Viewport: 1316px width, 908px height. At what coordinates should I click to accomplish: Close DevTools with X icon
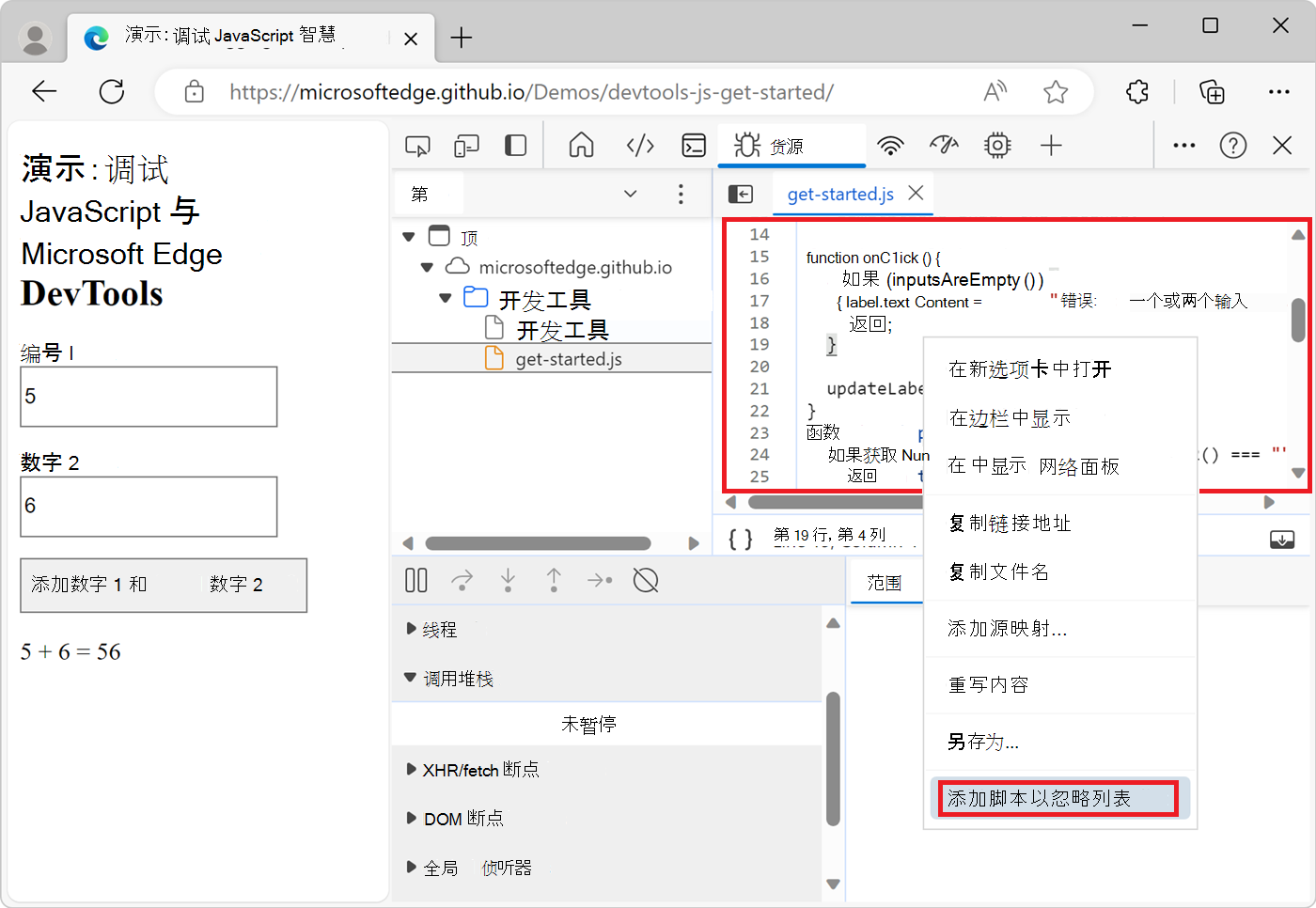pyautogui.click(x=1282, y=146)
